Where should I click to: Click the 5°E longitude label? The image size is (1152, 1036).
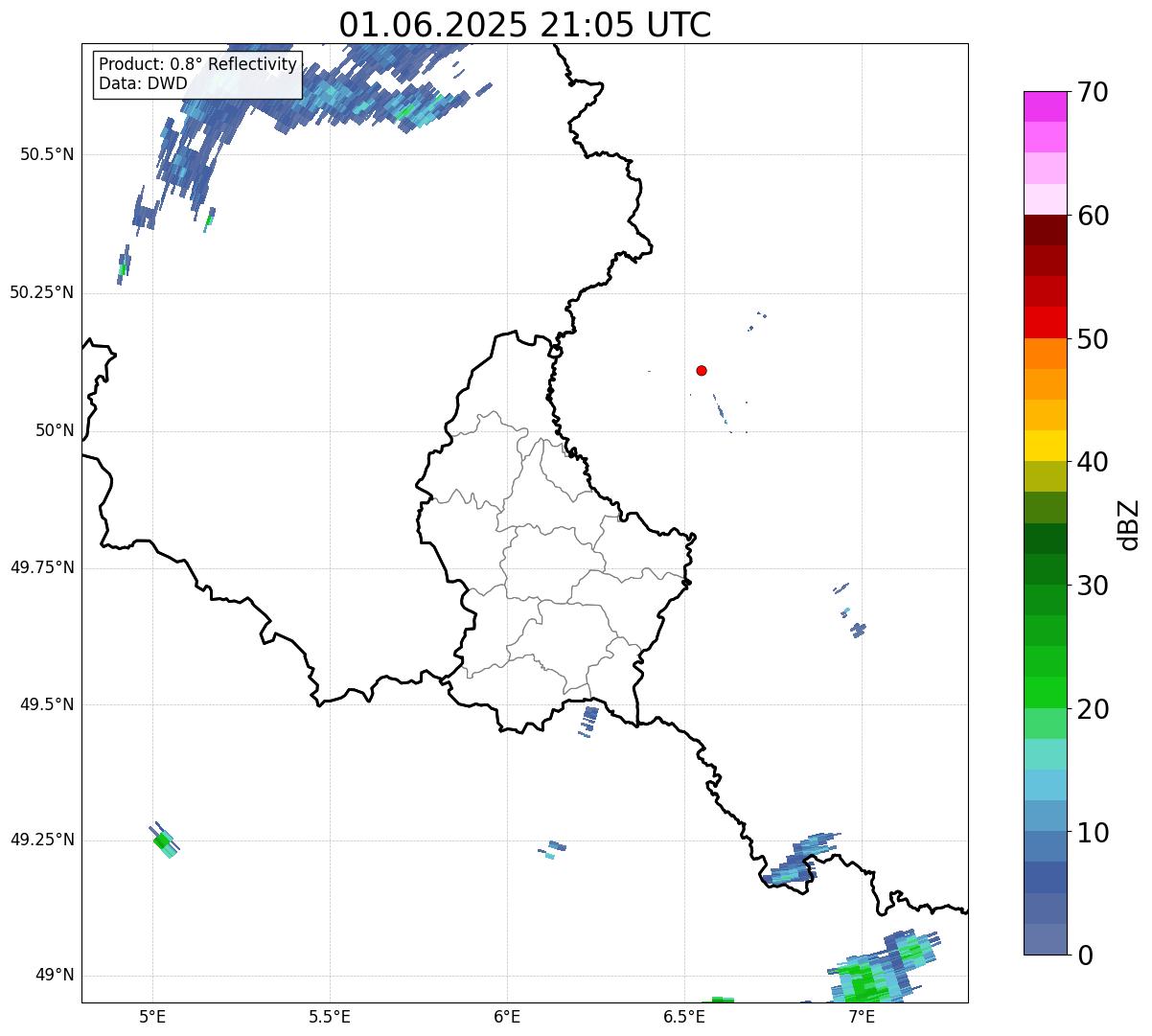pyautogui.click(x=152, y=1017)
